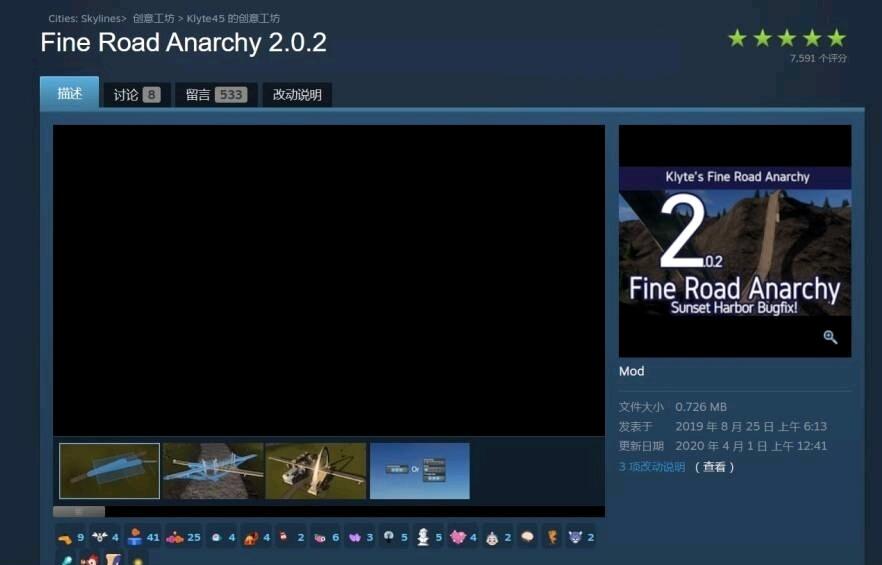
Task: Click the white statue bust award icon
Action: tap(429, 537)
